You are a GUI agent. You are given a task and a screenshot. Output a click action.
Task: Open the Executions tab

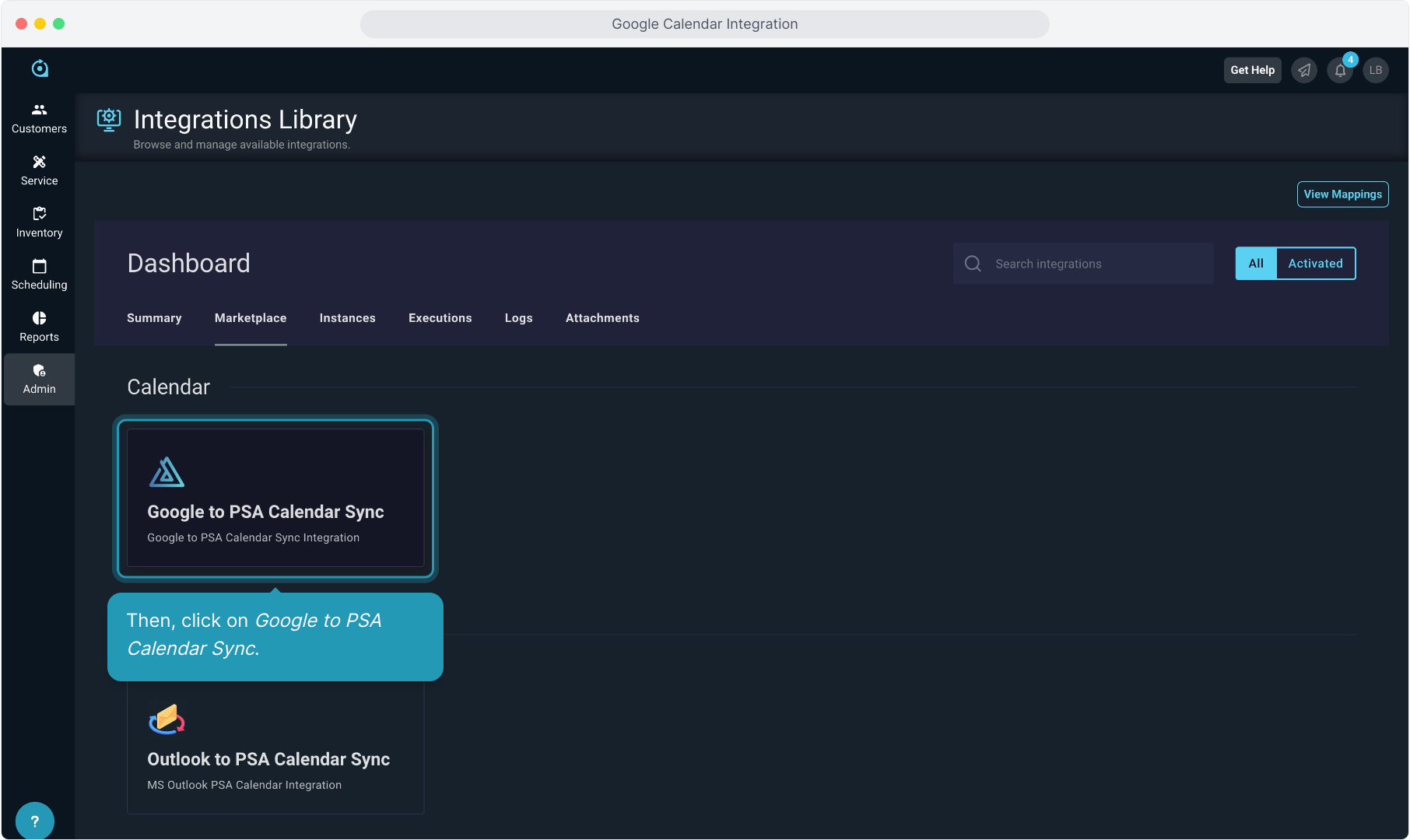point(440,318)
